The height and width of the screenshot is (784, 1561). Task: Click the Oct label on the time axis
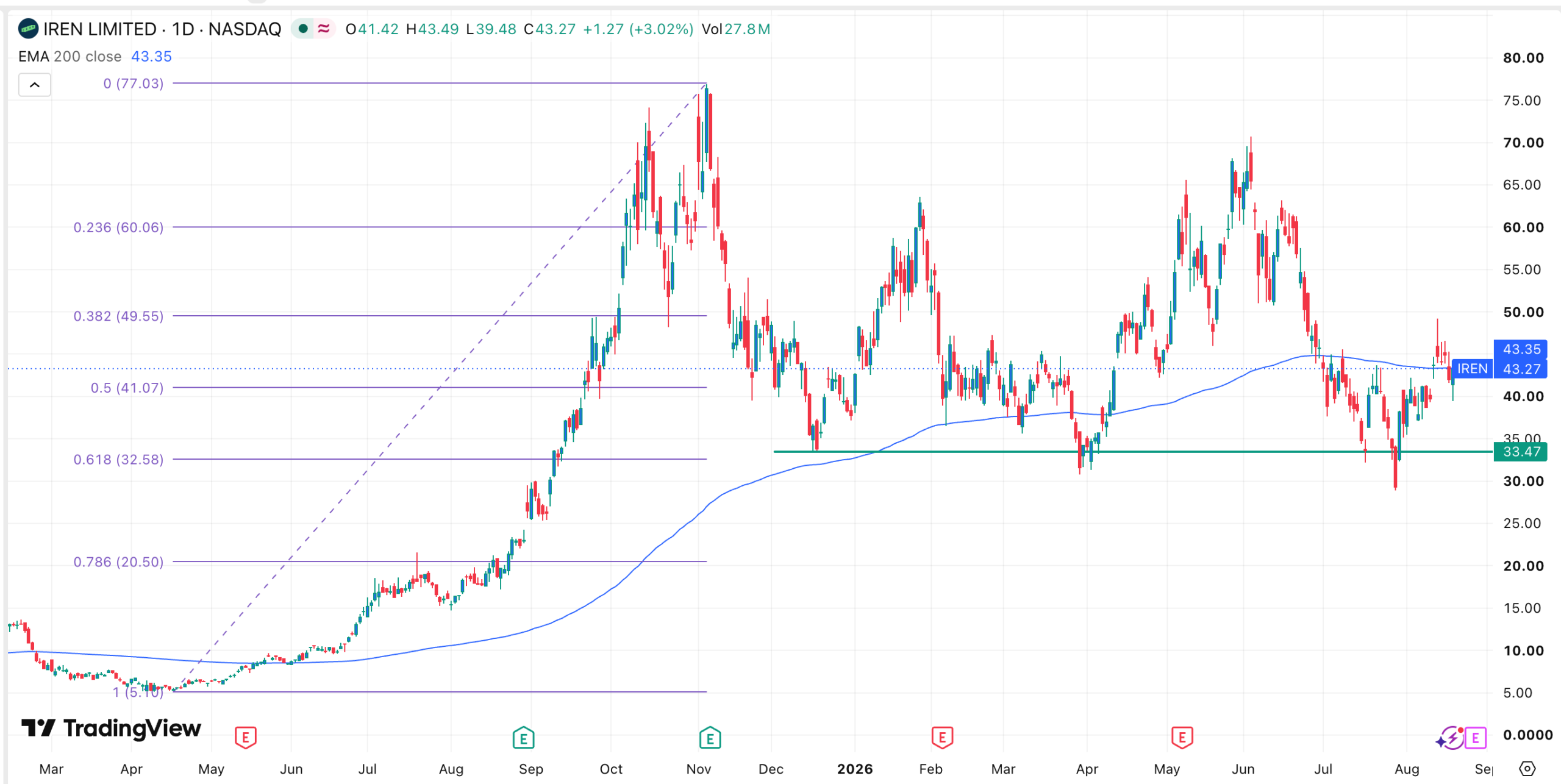pos(611,769)
